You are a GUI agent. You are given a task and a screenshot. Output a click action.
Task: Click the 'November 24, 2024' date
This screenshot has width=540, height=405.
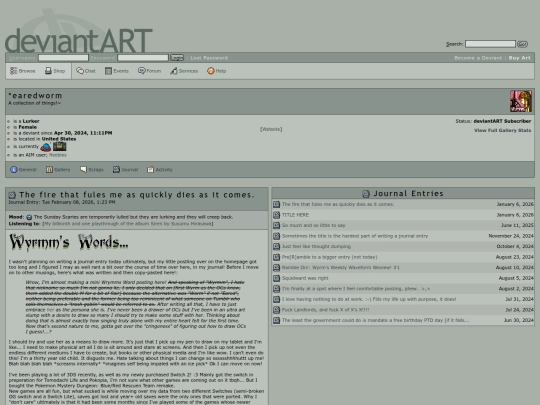(511, 236)
